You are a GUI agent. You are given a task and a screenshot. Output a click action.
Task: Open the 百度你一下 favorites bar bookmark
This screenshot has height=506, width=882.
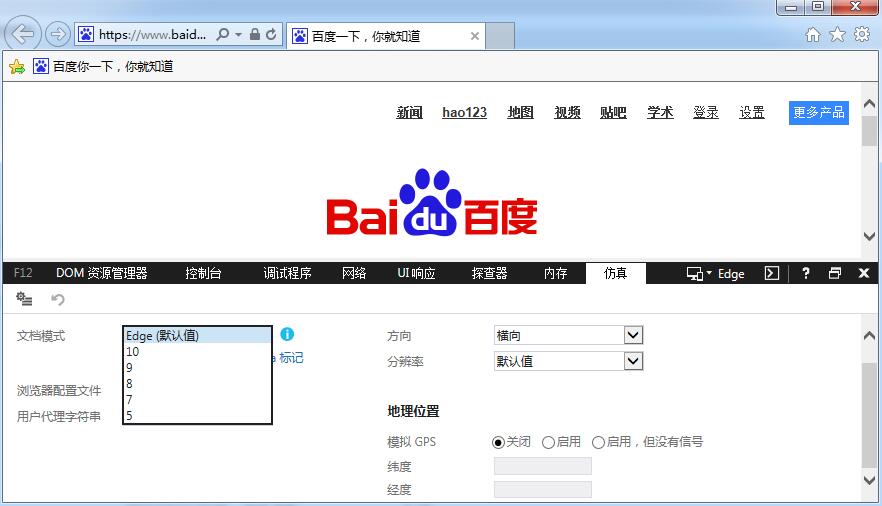pos(103,66)
